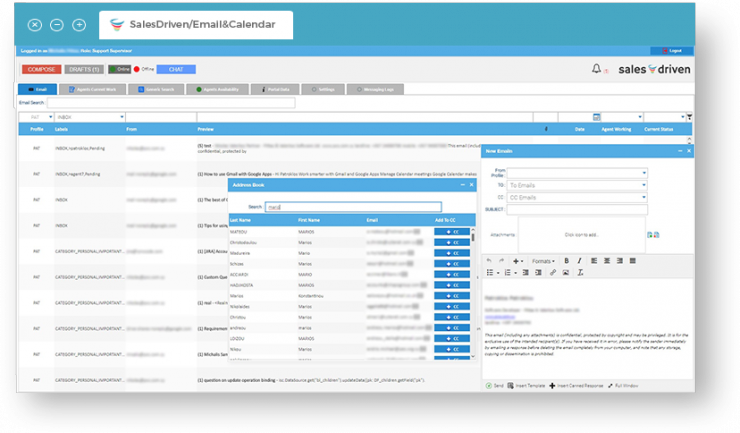
Task: Click the SalesDriven/Email&Calendar browser tab
Action: coord(196,25)
